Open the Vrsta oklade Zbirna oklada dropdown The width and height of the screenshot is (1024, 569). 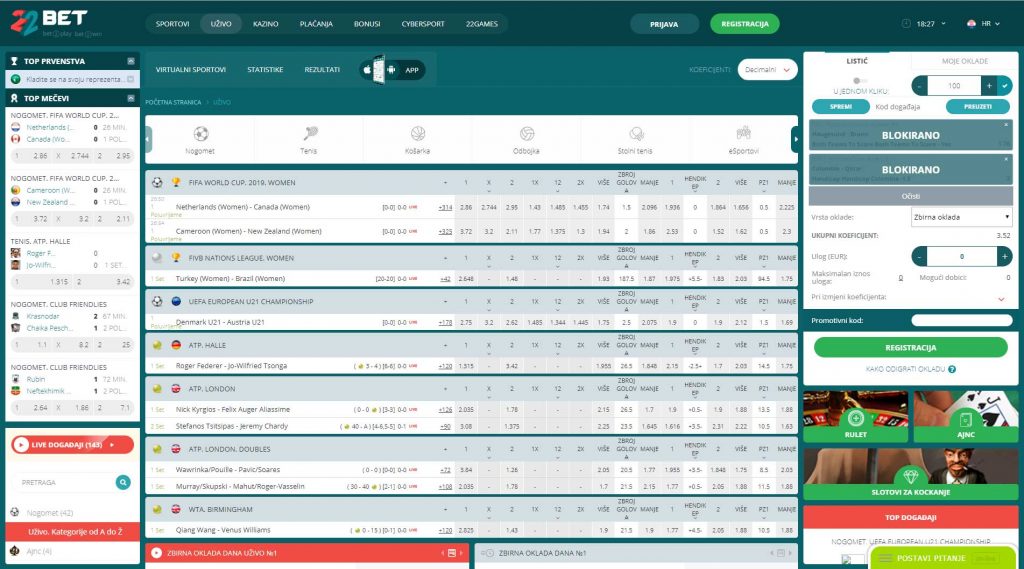tap(961, 217)
